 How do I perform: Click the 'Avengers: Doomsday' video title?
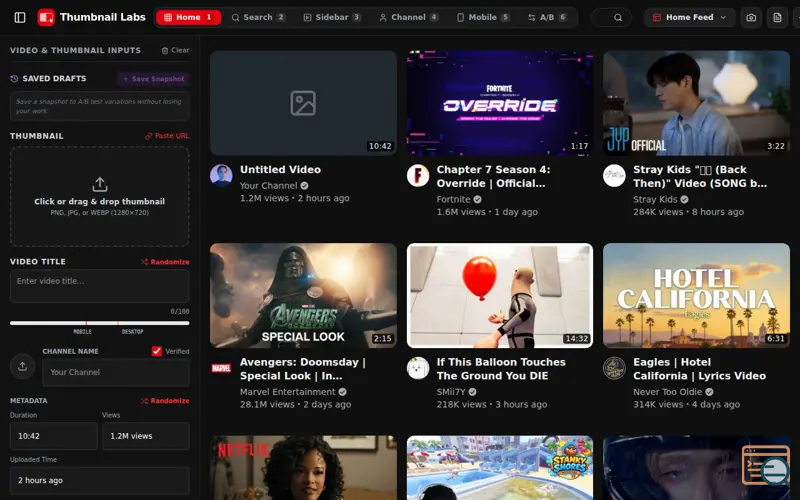point(303,369)
